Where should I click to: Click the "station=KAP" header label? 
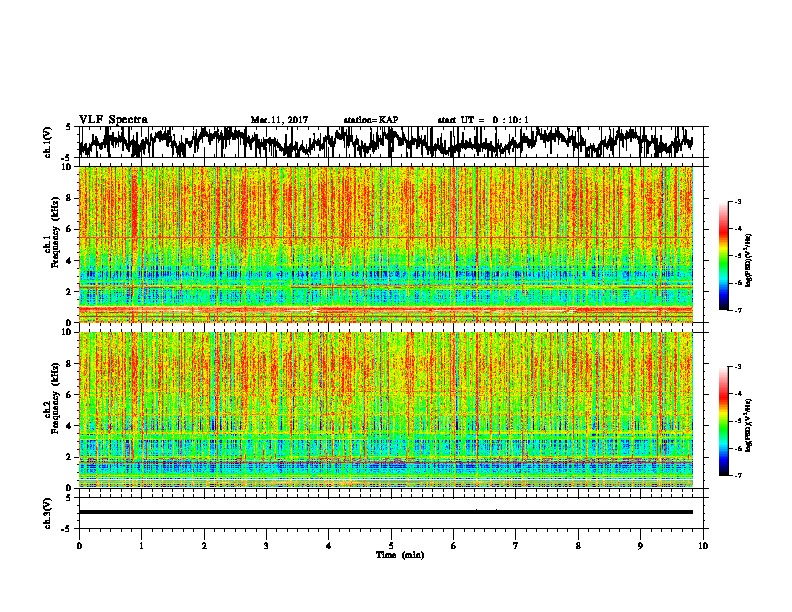pos(371,120)
